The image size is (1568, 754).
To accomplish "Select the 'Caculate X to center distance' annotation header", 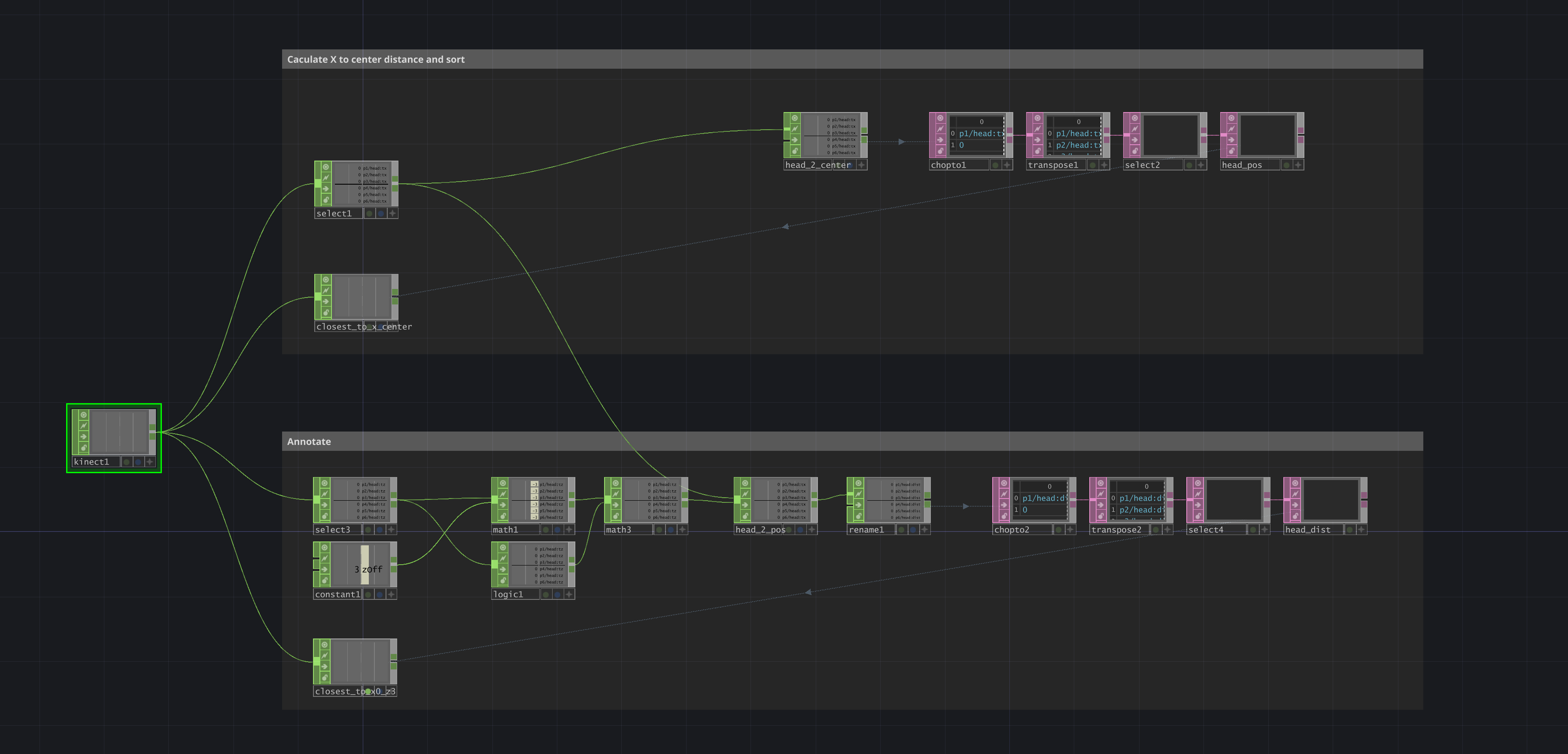I will click(x=852, y=59).
